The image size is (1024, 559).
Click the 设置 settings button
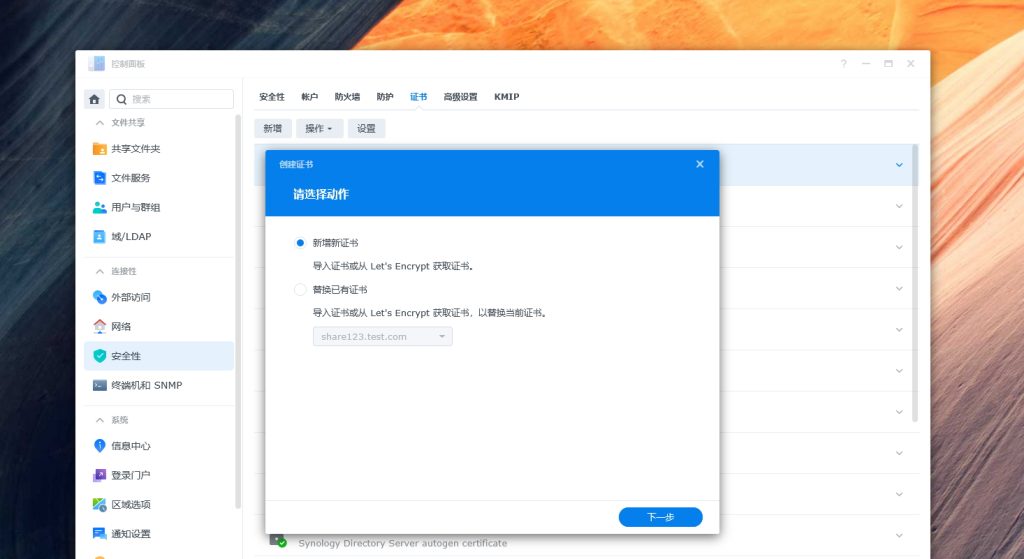pos(366,129)
